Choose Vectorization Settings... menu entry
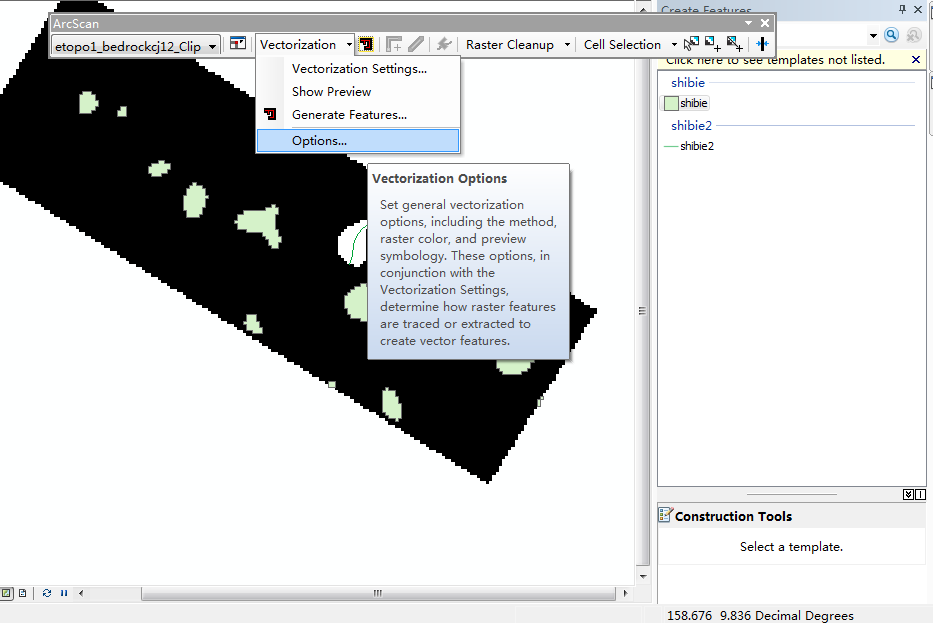The width and height of the screenshot is (933, 623). point(358,69)
